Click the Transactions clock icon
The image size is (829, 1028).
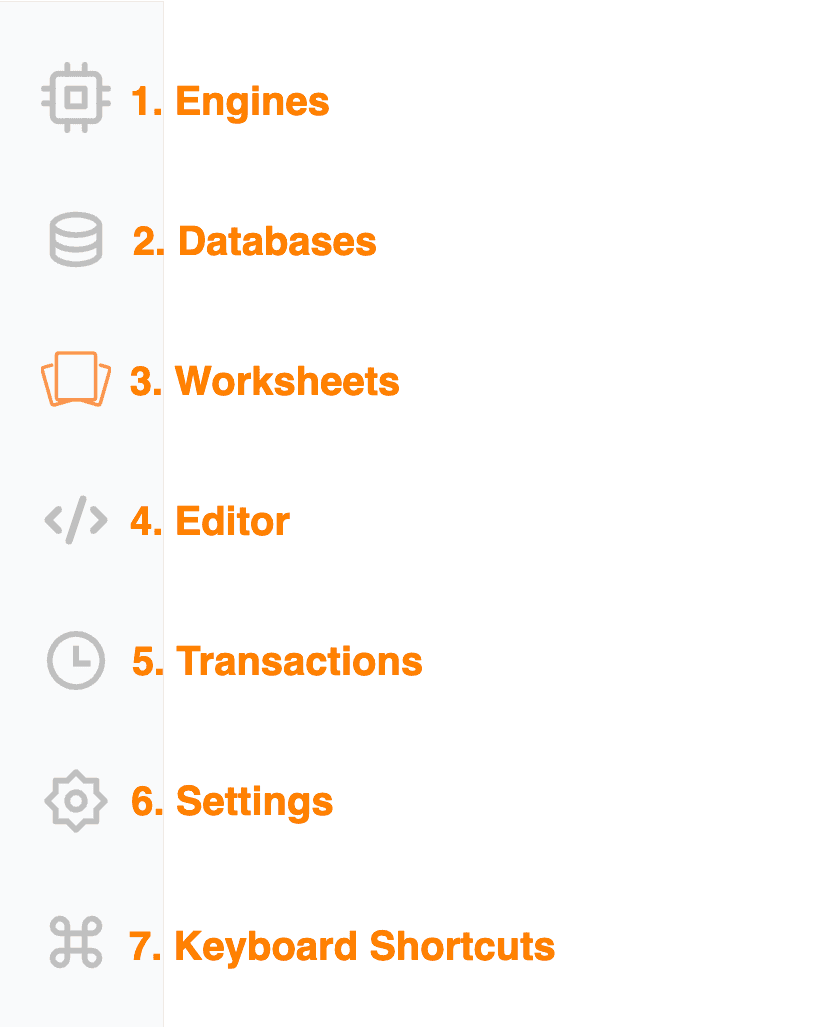point(76,661)
